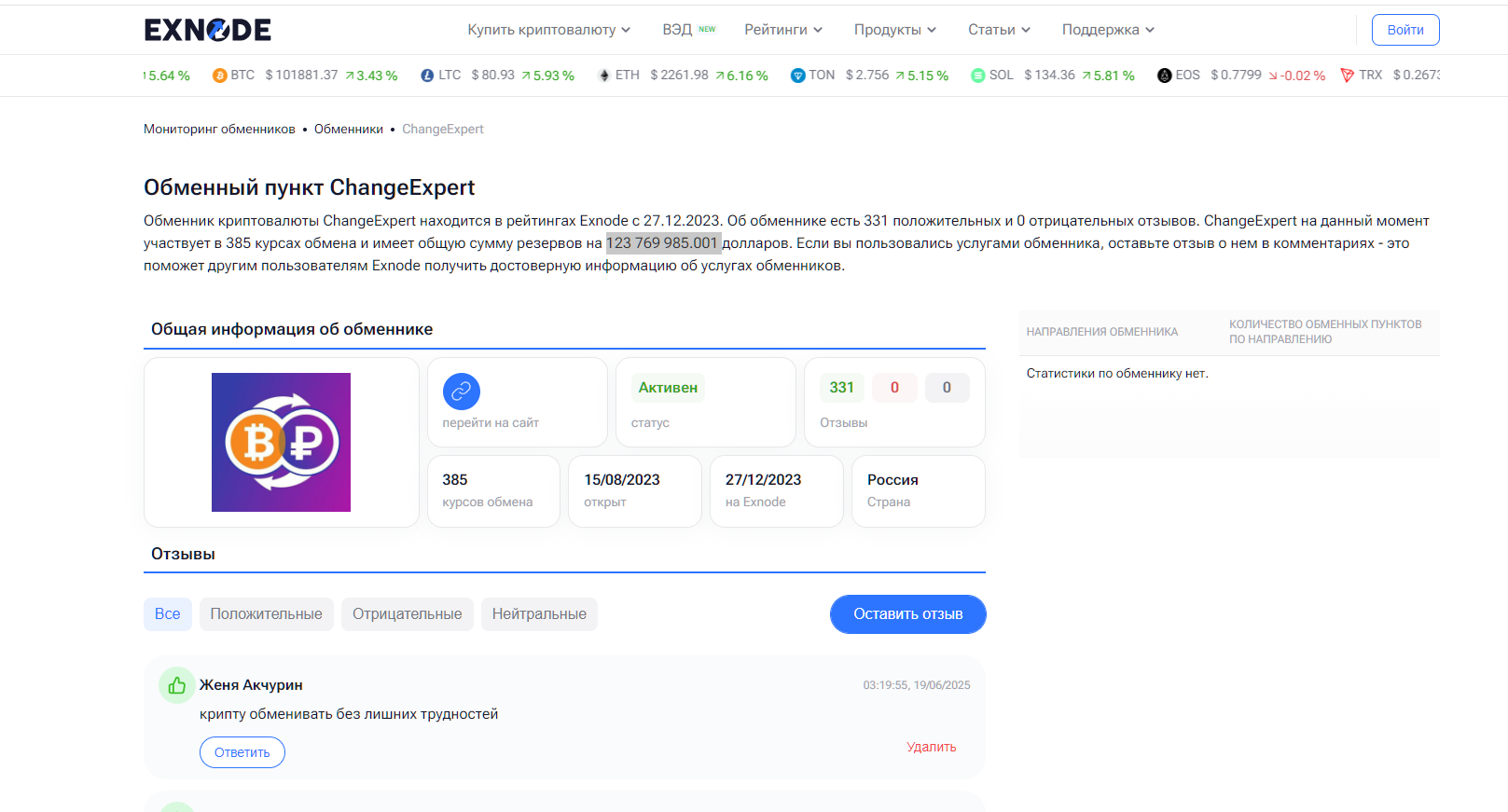Open the Exnode logo homepage
The image size is (1508, 812).
207,30
